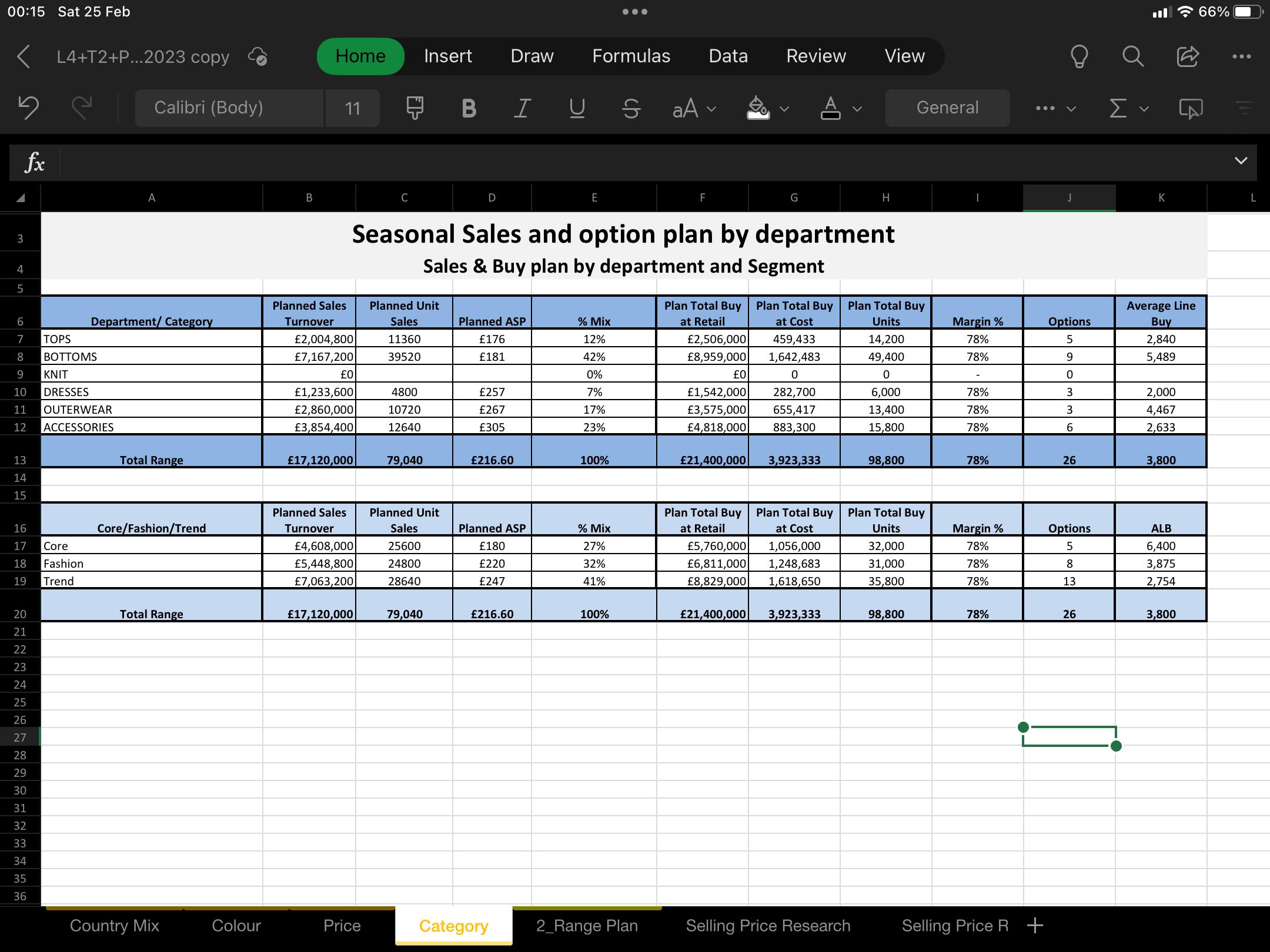Select the Format Painter brush icon
This screenshot has height=952, width=1270.
(415, 108)
